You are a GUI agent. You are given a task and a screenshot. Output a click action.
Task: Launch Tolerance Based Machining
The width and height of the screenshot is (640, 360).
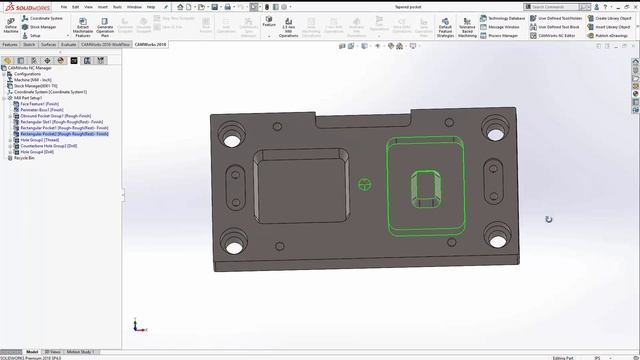click(x=467, y=27)
